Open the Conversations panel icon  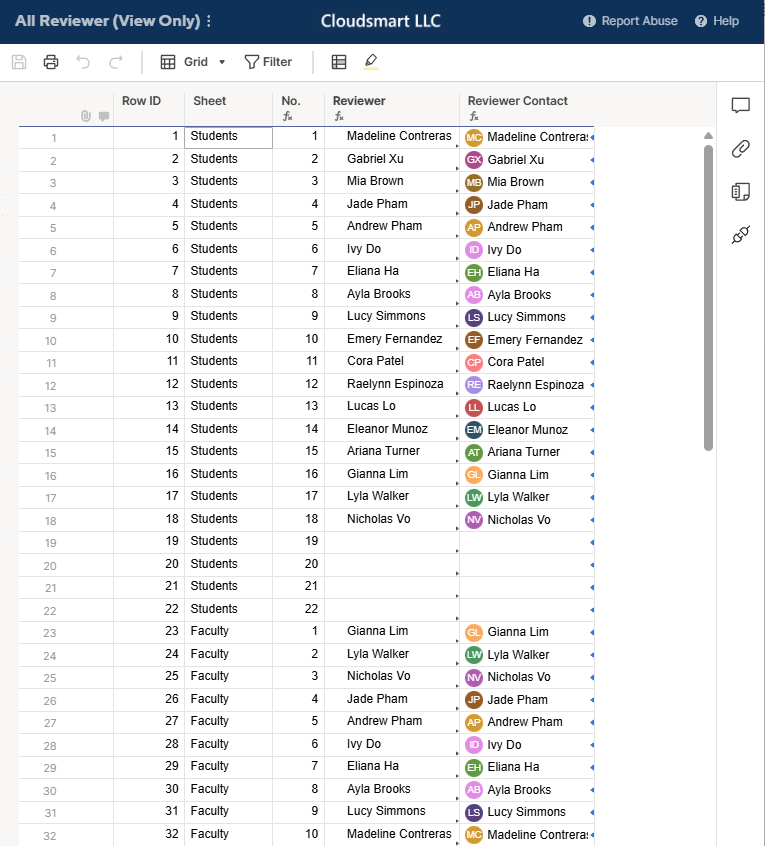741,105
